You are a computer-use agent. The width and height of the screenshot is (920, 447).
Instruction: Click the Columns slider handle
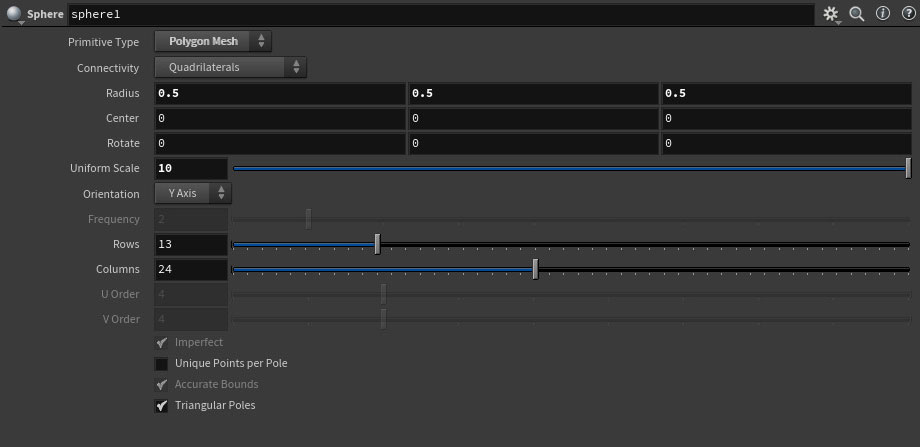[535, 269]
